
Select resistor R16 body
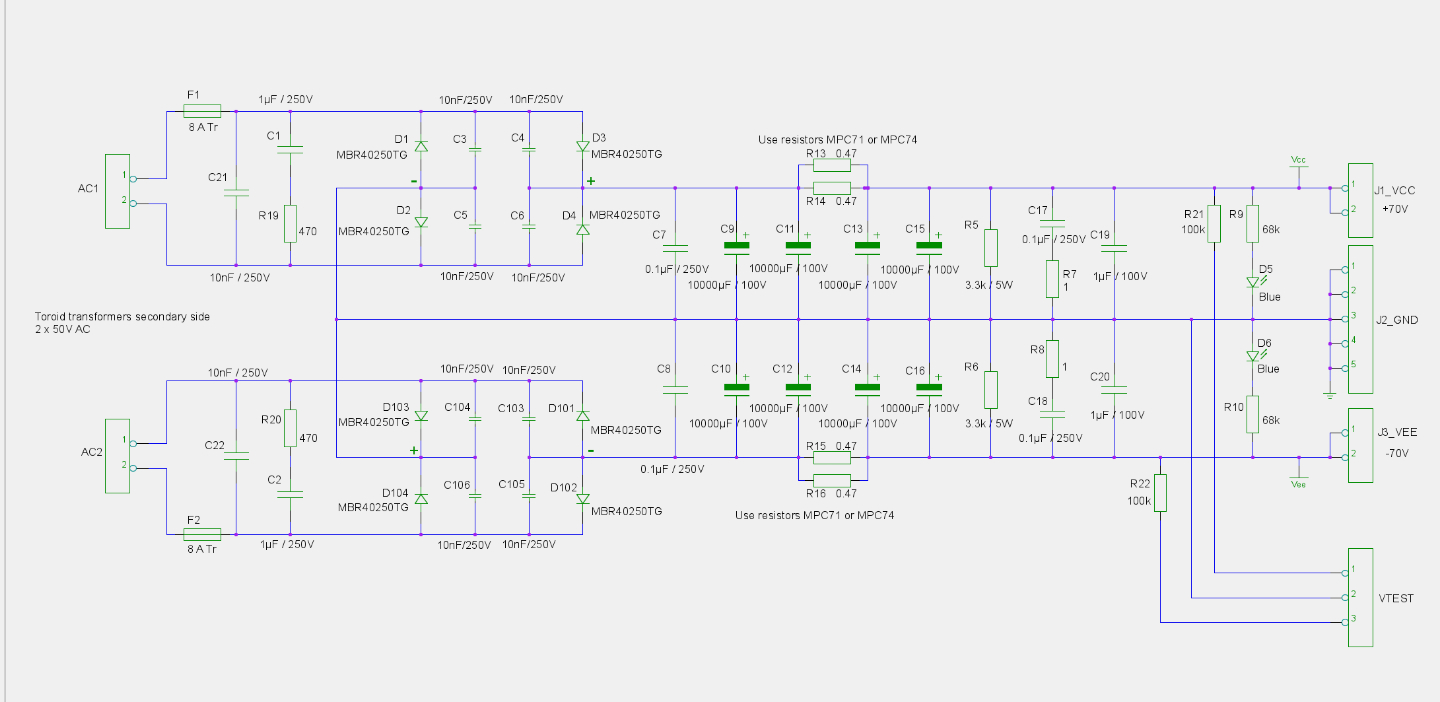(x=832, y=480)
